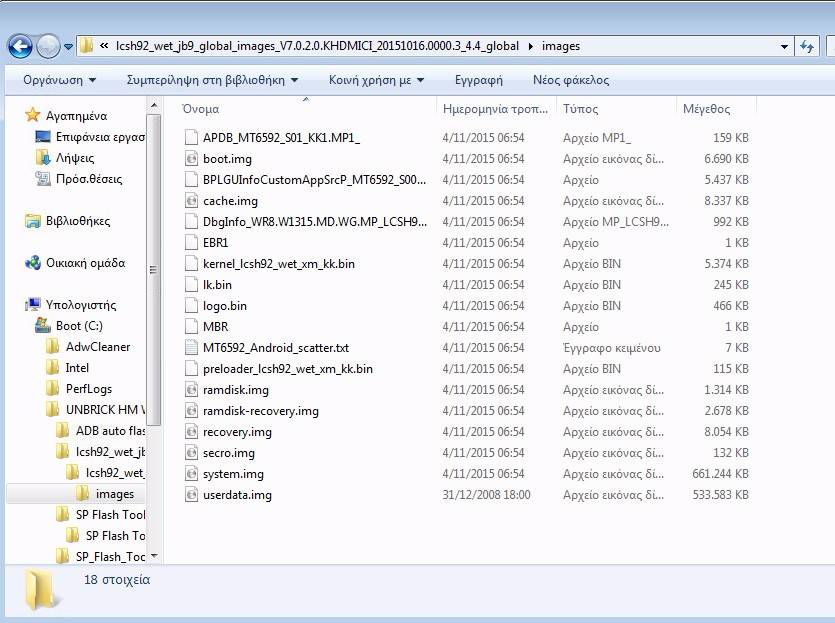Select the Boot (C:) drive in tree

[x=79, y=326]
